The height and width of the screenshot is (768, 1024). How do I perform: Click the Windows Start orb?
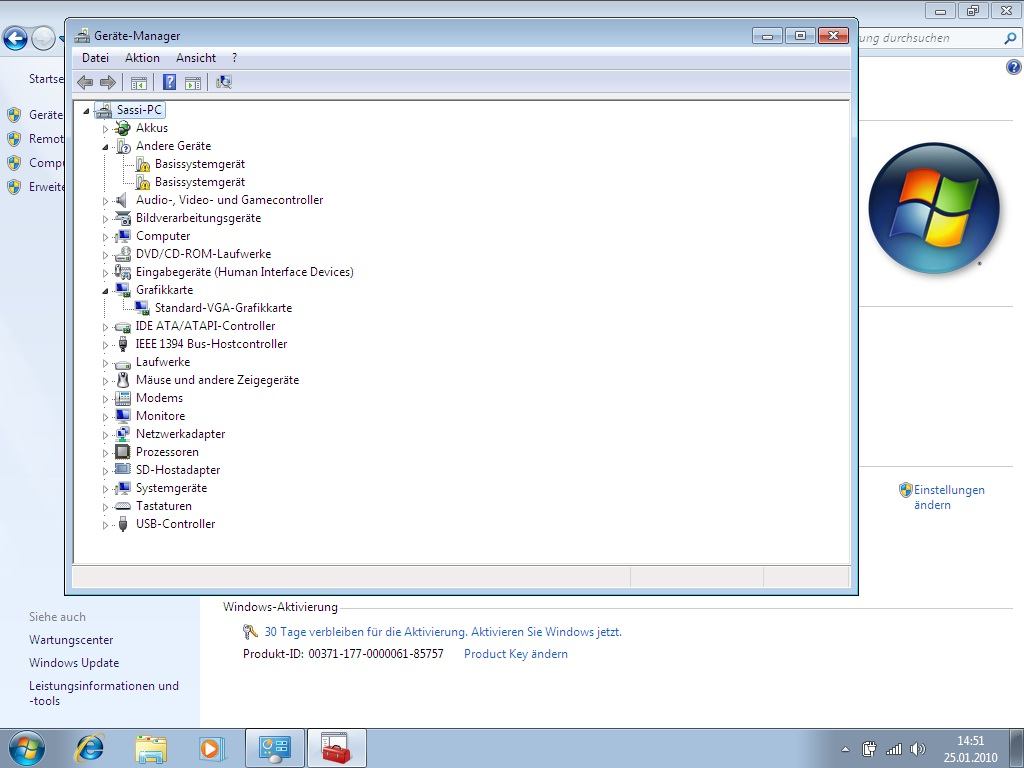coord(26,748)
